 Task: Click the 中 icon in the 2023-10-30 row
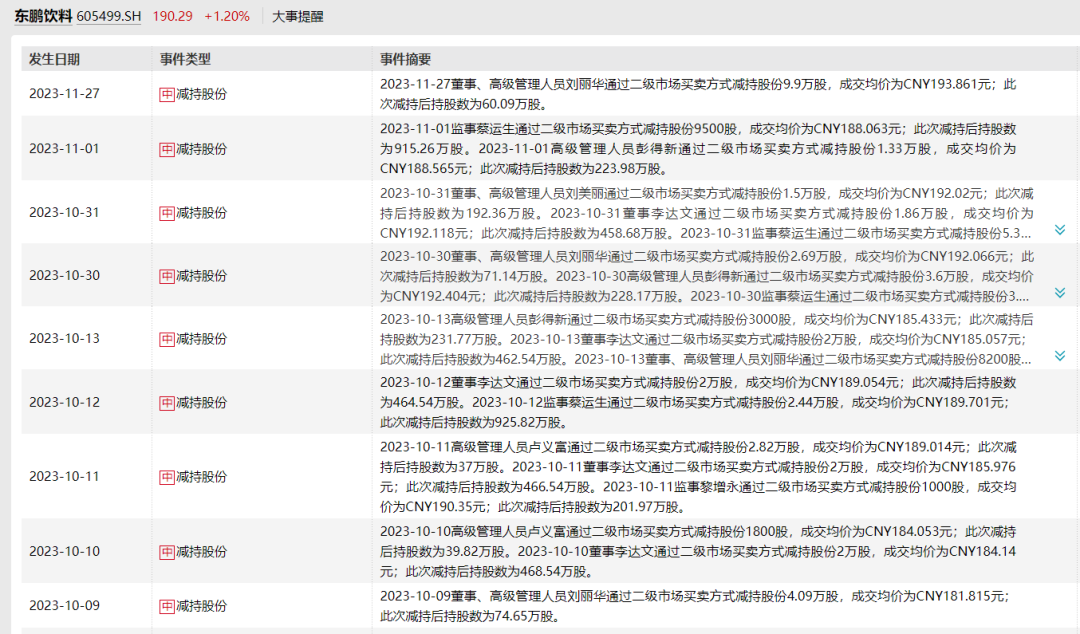[167, 276]
